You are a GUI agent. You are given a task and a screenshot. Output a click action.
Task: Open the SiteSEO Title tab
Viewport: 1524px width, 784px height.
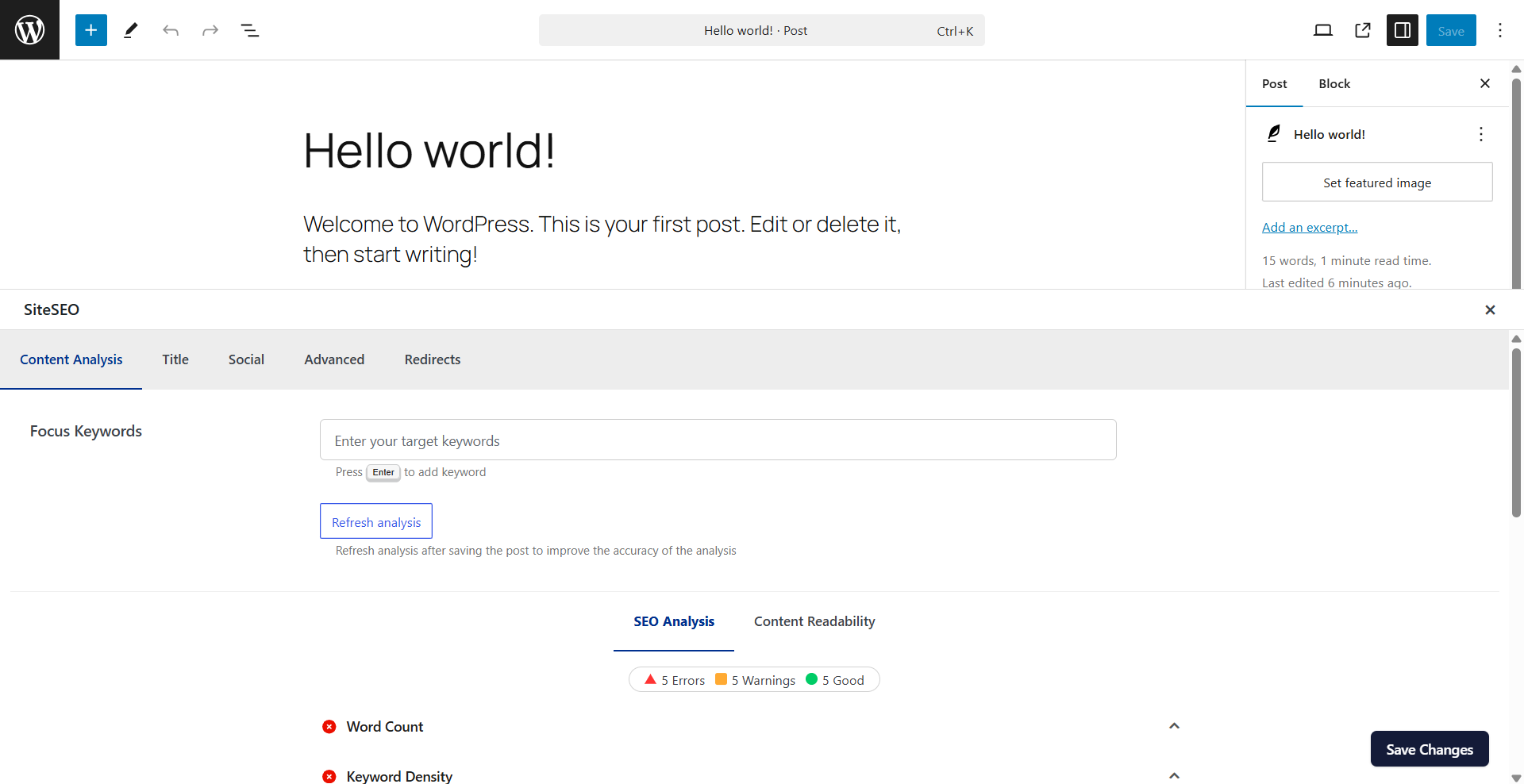(x=175, y=359)
